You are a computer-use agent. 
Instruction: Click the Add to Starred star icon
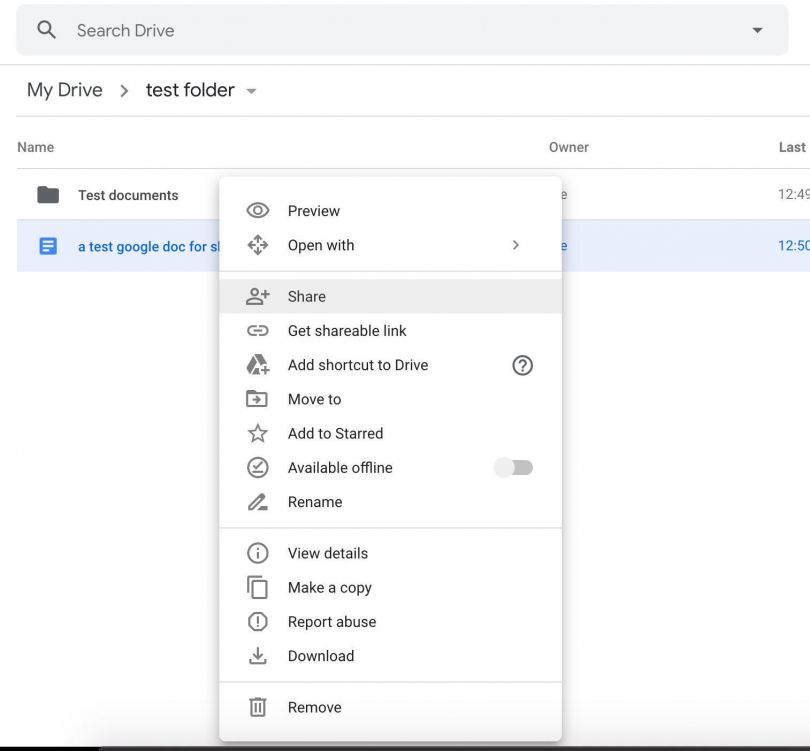pyautogui.click(x=258, y=433)
